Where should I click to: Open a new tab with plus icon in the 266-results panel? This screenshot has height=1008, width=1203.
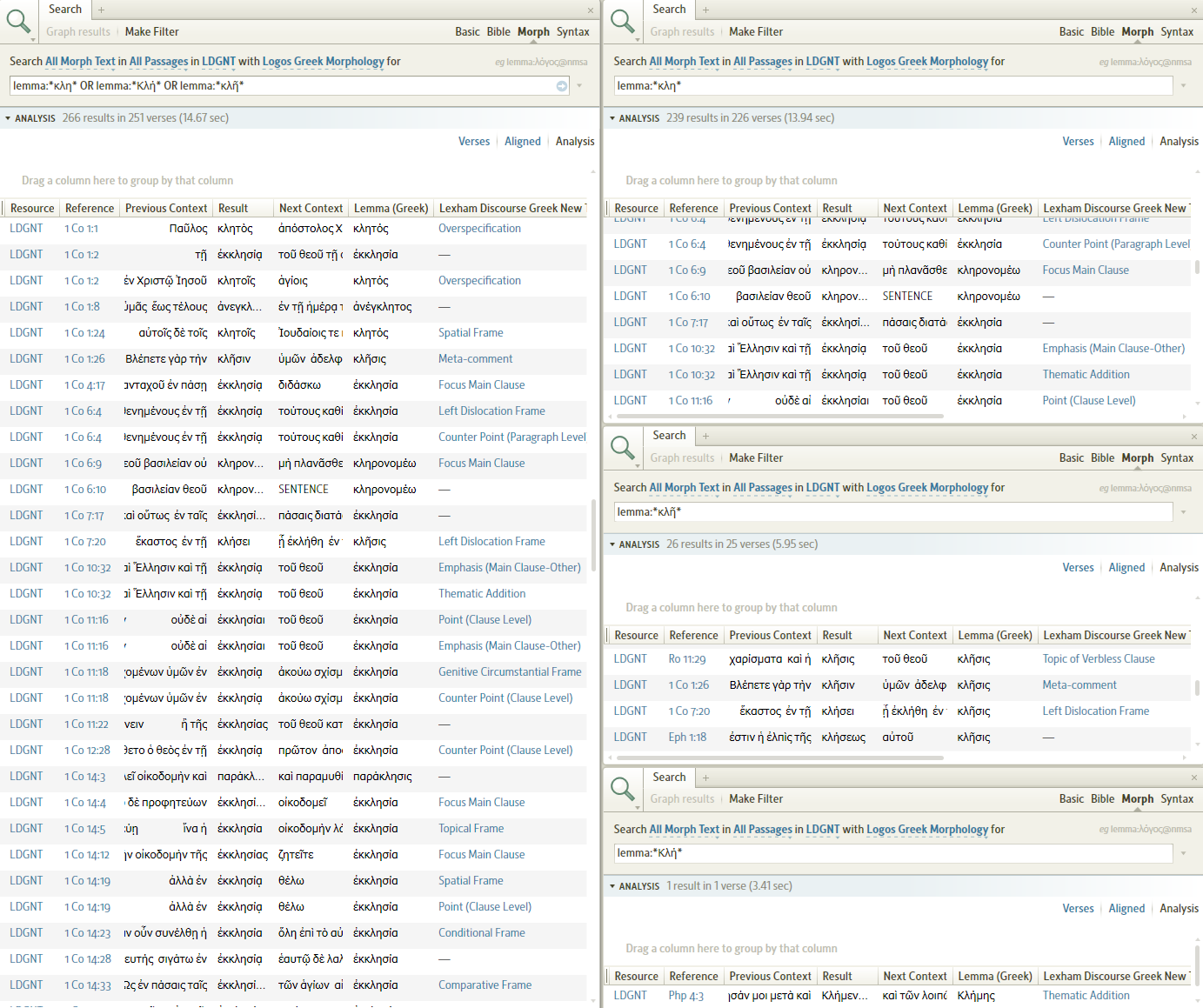pyautogui.click(x=101, y=10)
